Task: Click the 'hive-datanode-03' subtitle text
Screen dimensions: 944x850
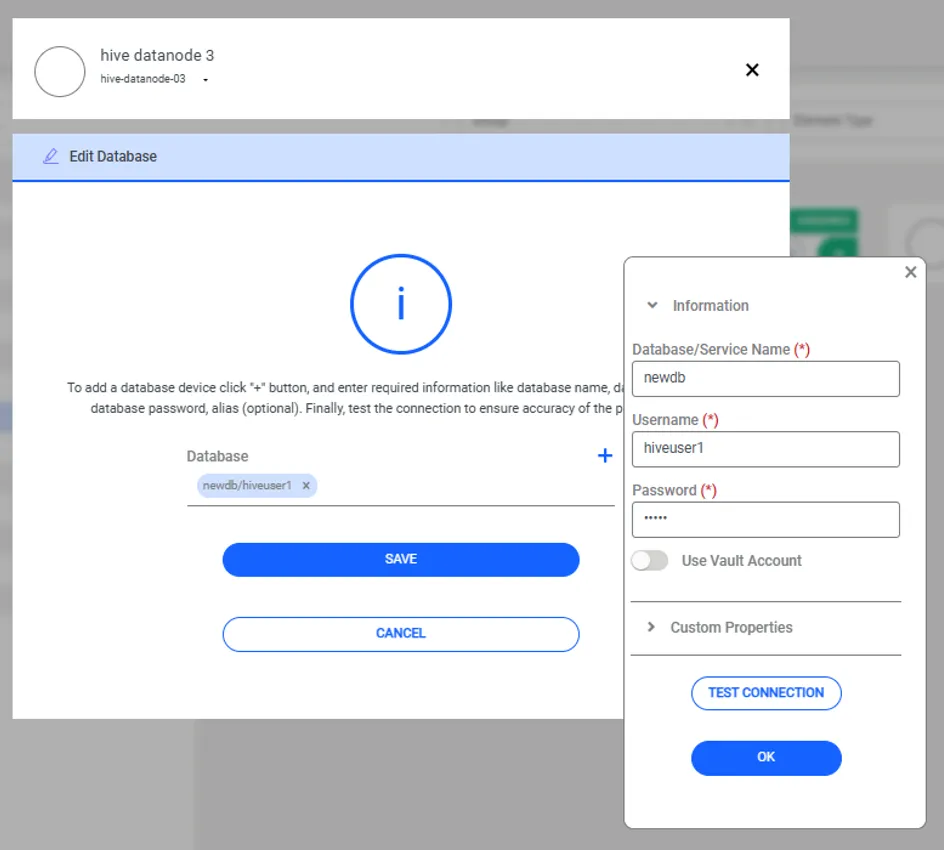Action: (143, 79)
